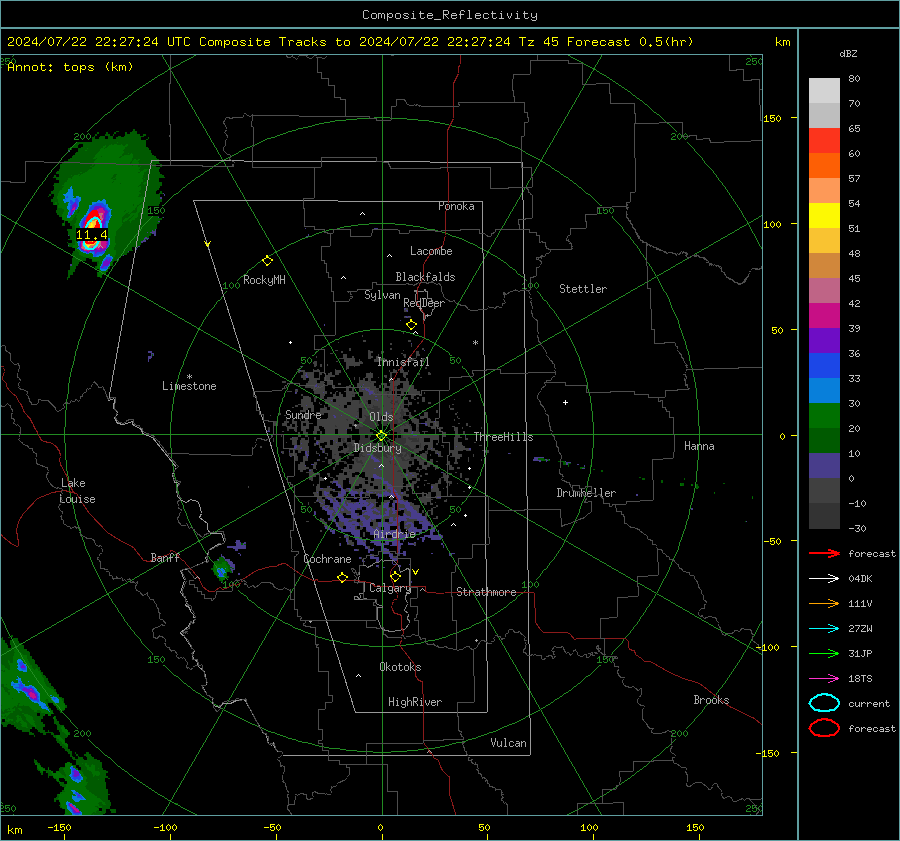Click the Lake Louise label
This screenshot has width=900, height=841.
pos(77,491)
